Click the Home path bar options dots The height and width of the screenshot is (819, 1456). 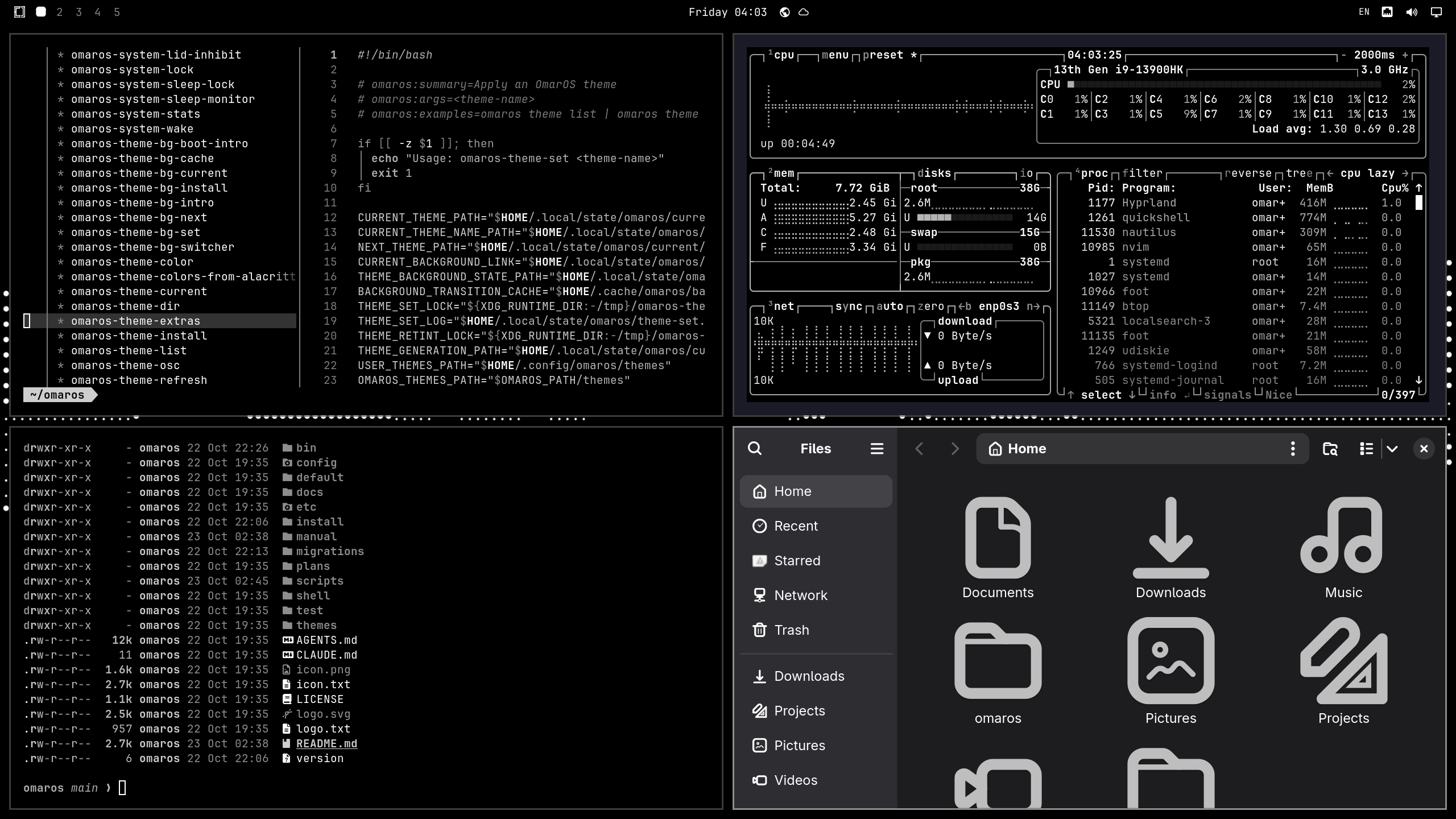(x=1293, y=449)
